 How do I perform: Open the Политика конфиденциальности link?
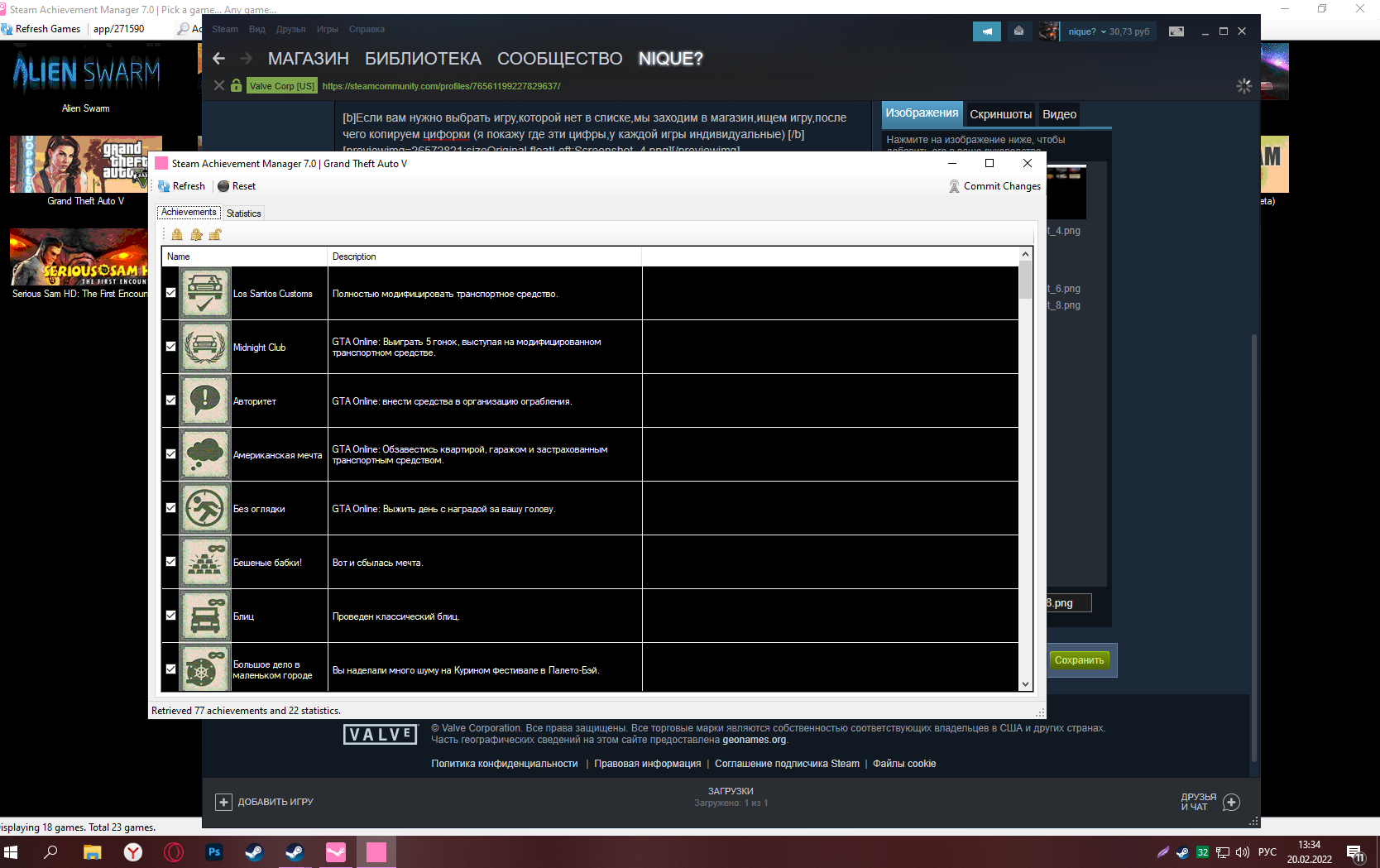505,764
